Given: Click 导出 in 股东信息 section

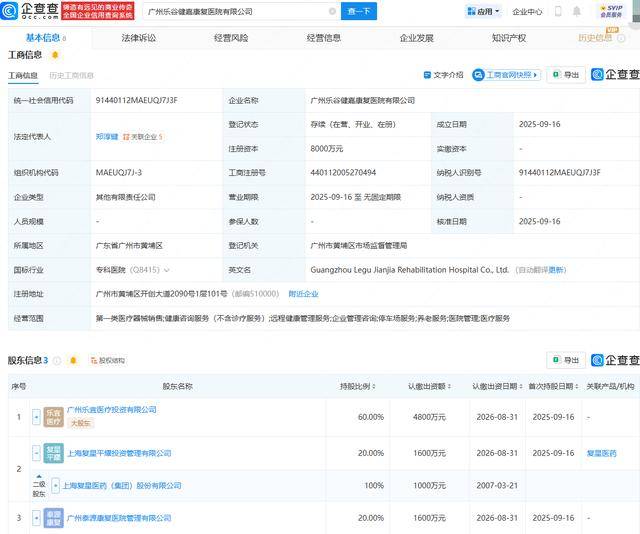Looking at the screenshot, I should [566, 360].
